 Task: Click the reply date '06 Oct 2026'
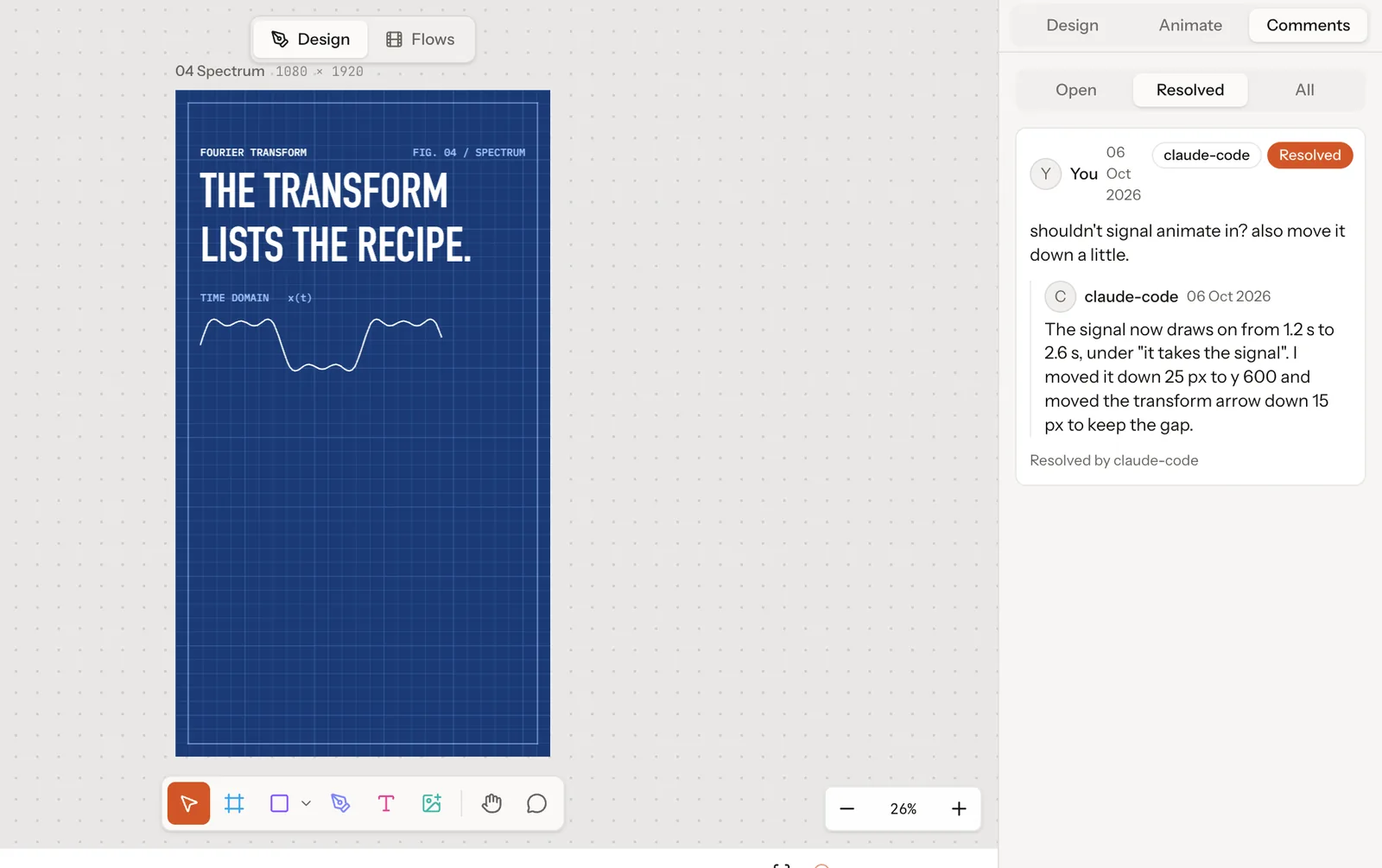click(1228, 296)
